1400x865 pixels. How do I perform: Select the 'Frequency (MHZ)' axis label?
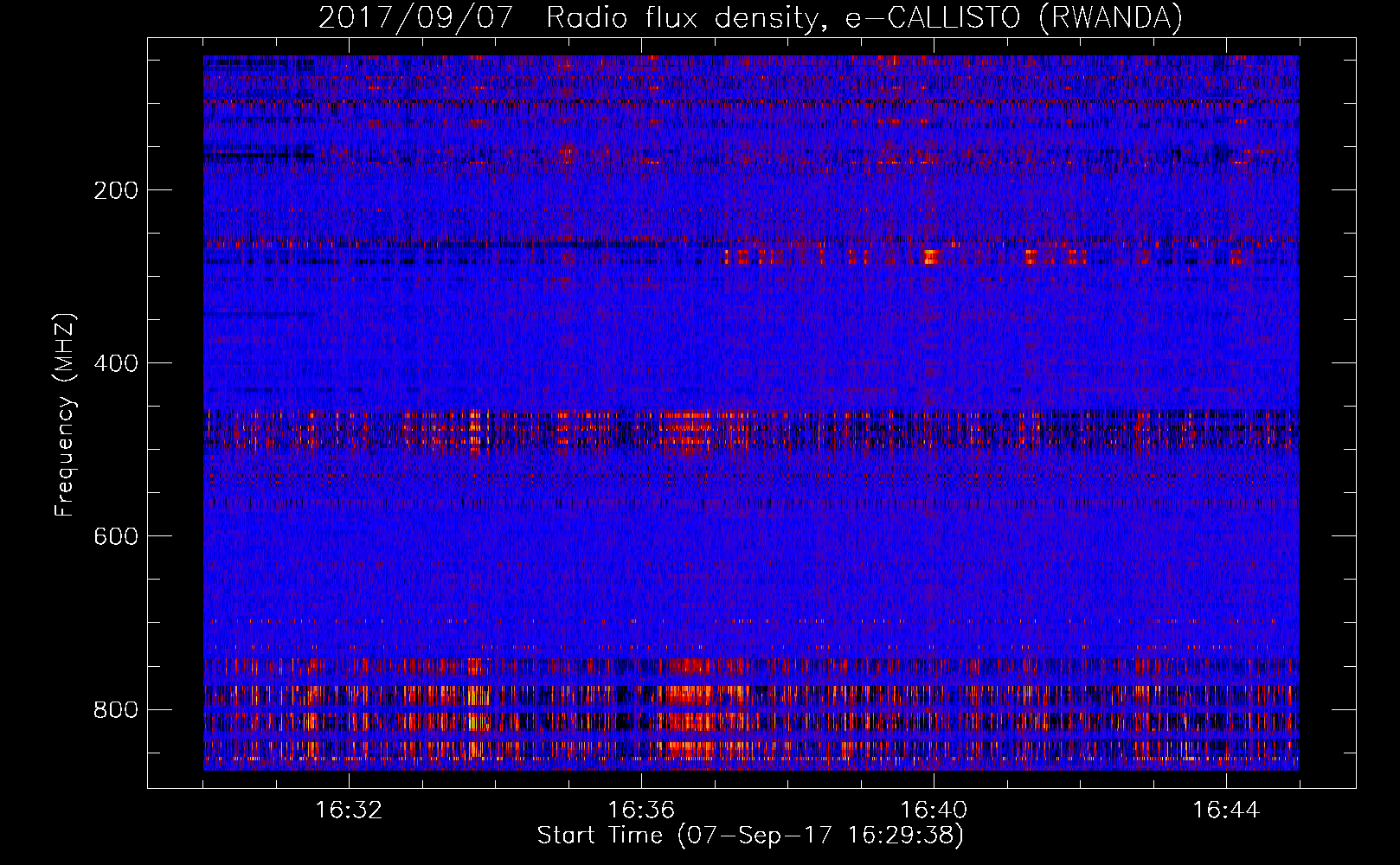tap(65, 415)
